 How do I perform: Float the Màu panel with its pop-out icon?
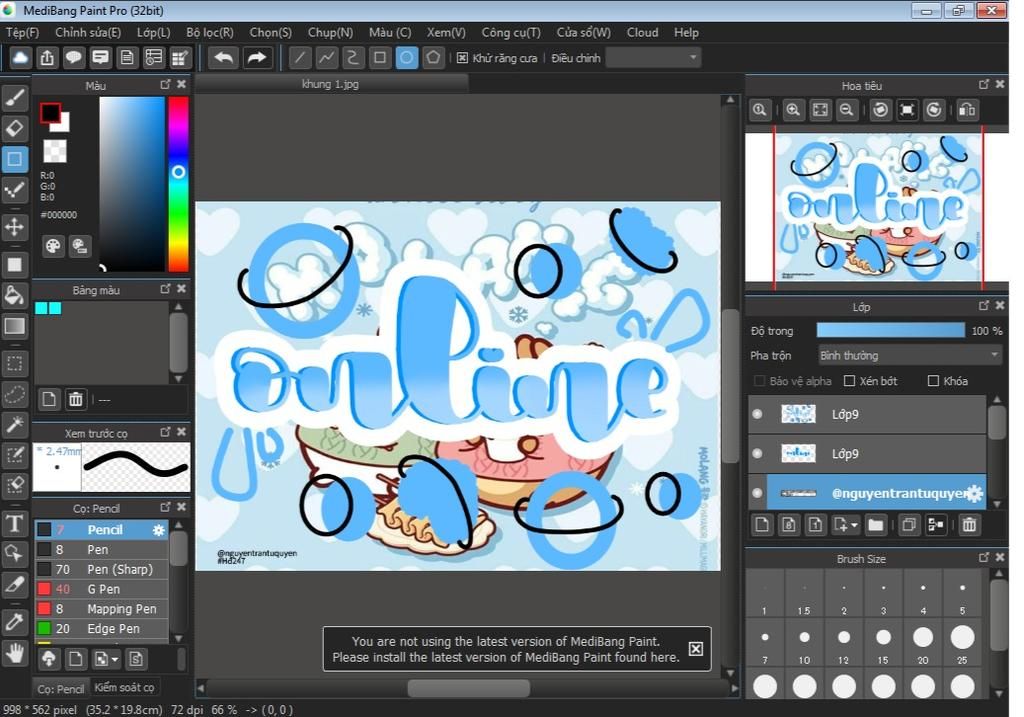tap(165, 84)
